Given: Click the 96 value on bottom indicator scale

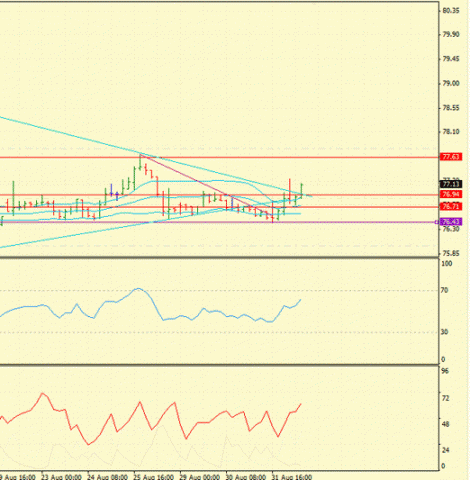Looking at the screenshot, I should [x=445, y=371].
